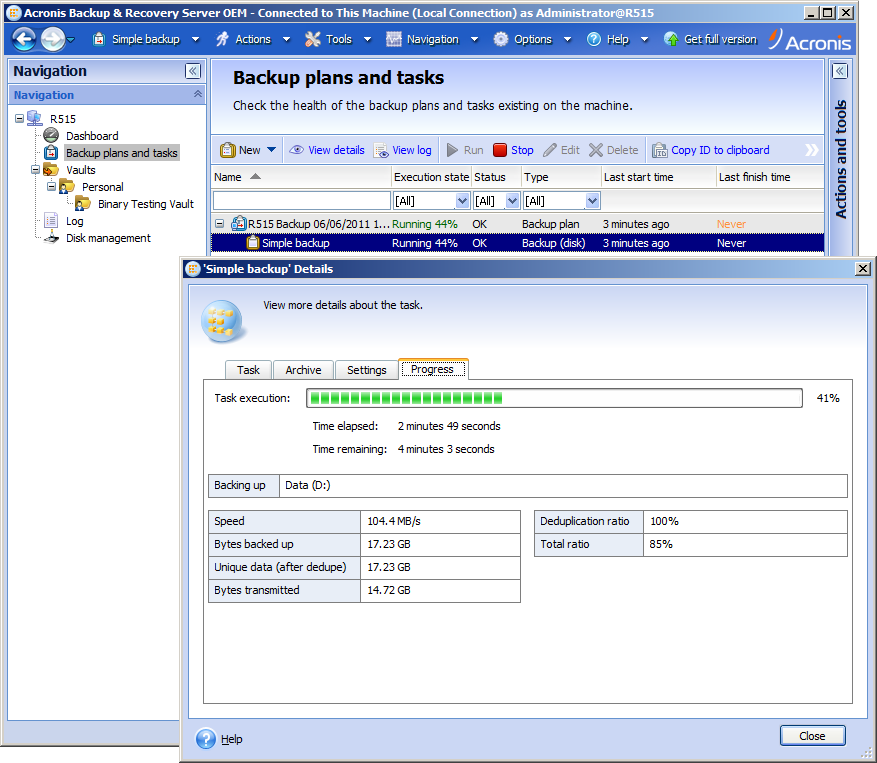The image size is (877, 763).
Task: Click the Navigation toolbar icon
Action: click(x=394, y=39)
